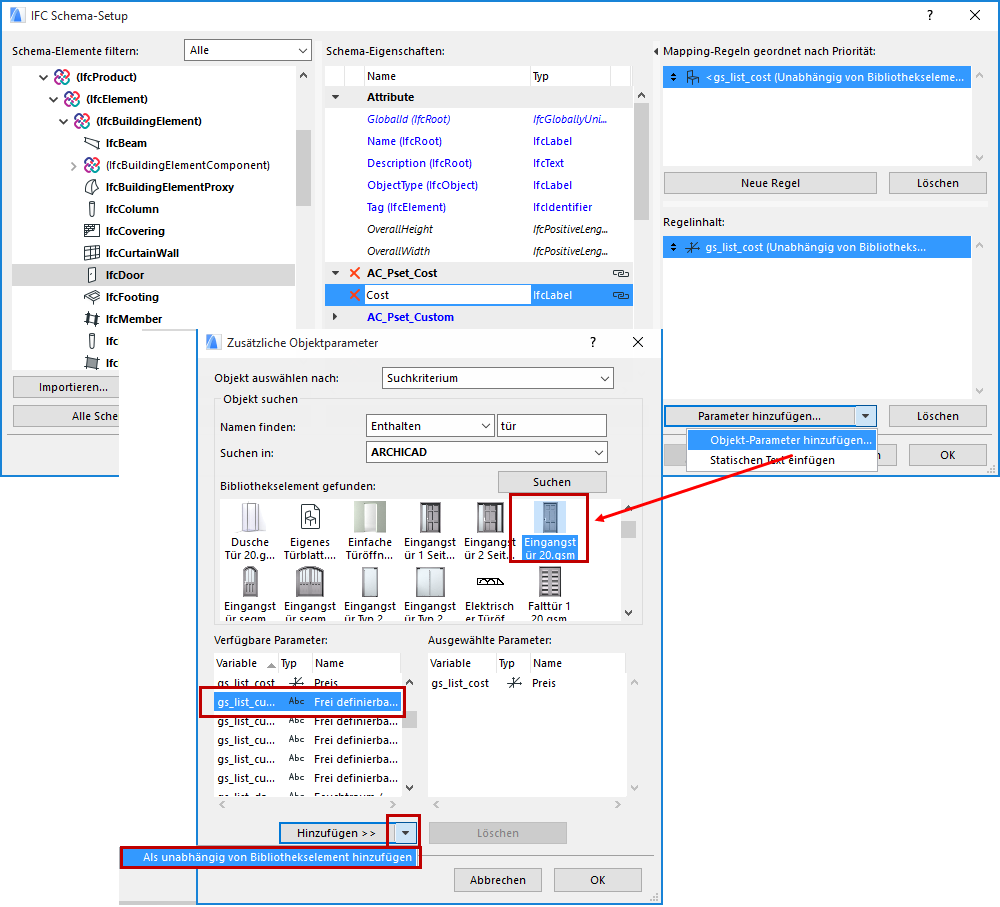The height and width of the screenshot is (907, 1000).
Task: Click the available parameters scrollbar down arrow
Action: coord(409,787)
